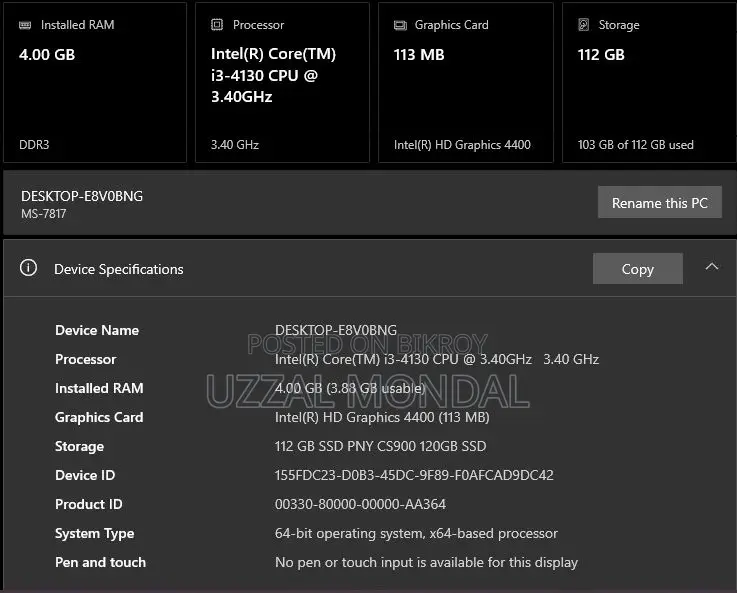Click the Installed RAM memory chip icon
Viewport: 737px width, 593px height.
tap(25, 25)
